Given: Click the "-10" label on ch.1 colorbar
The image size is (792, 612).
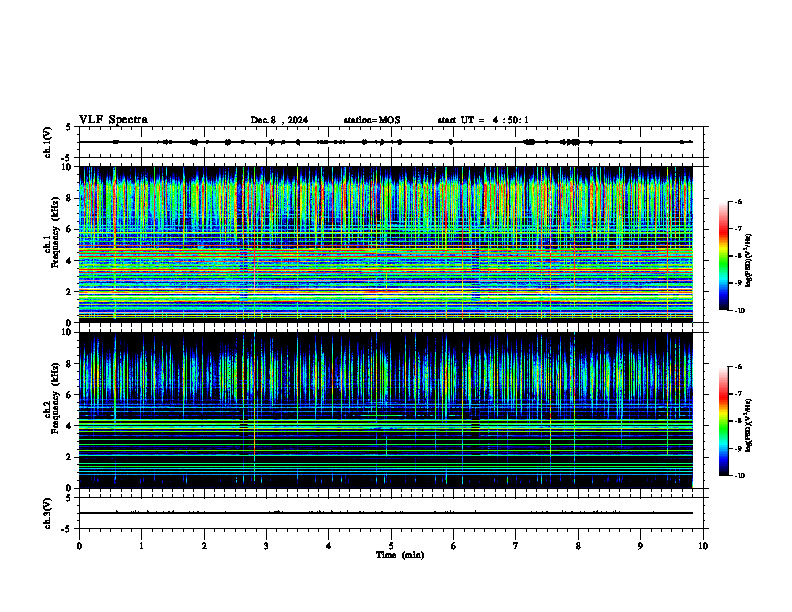Looking at the screenshot, I should pos(740,310).
